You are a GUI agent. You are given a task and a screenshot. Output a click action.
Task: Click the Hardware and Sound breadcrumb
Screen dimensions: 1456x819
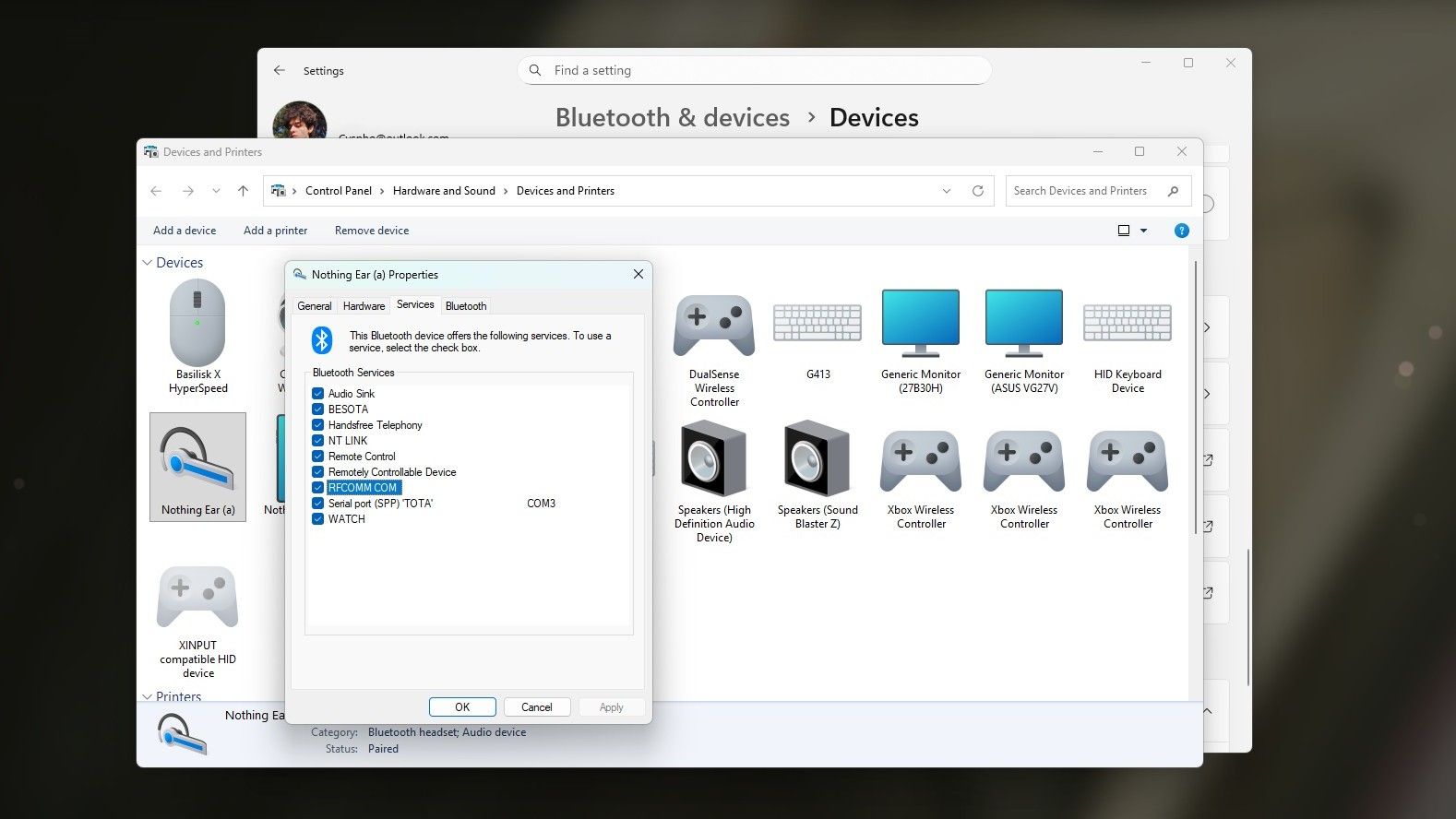coord(444,191)
